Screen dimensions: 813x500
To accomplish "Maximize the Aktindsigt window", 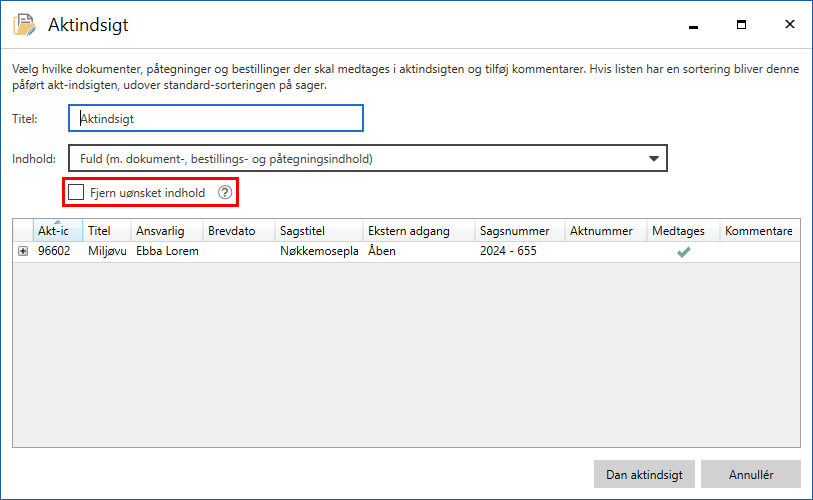I will point(741,25).
